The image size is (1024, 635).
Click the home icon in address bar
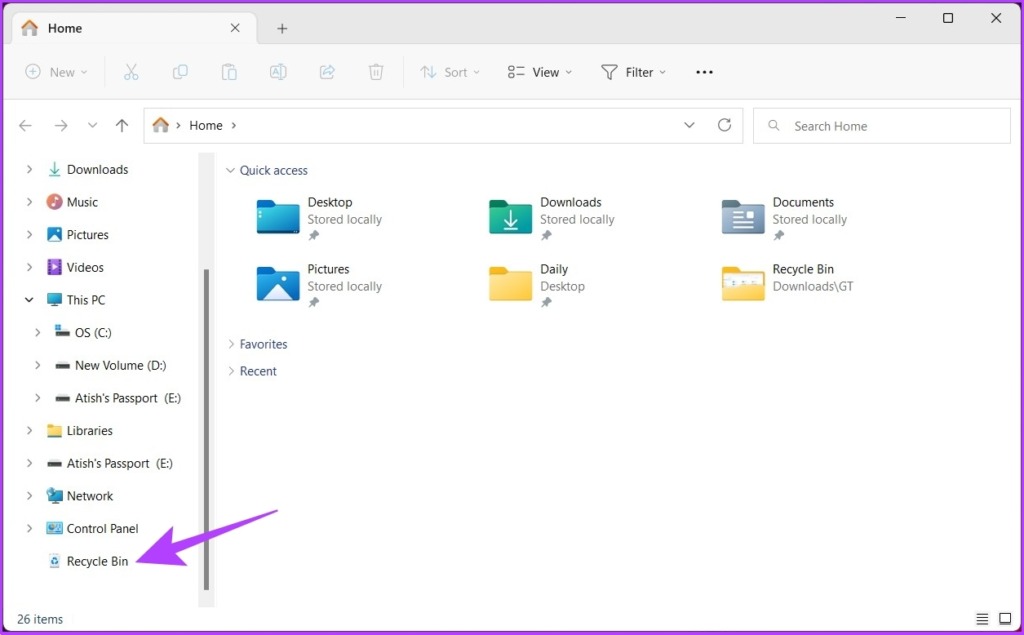point(161,125)
